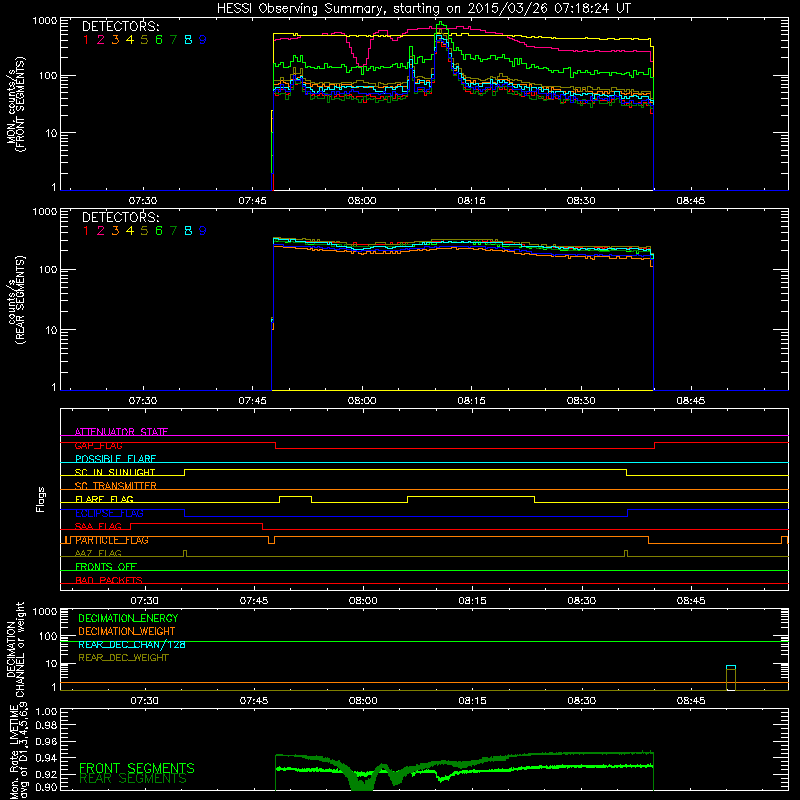800x800 pixels.
Task: Click the DETECTORS: label in the front segments panel
Action: click(x=120, y=27)
